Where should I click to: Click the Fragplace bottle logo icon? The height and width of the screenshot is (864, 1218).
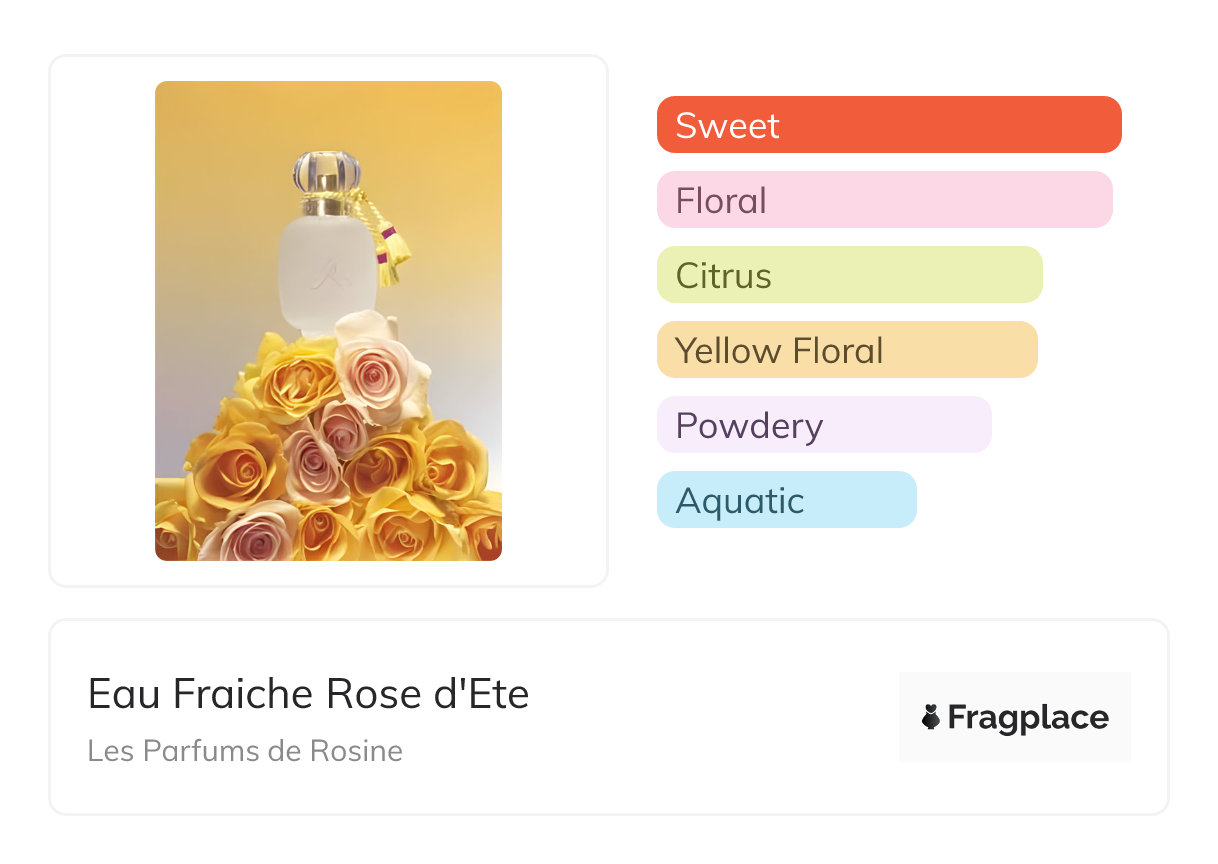point(931,718)
